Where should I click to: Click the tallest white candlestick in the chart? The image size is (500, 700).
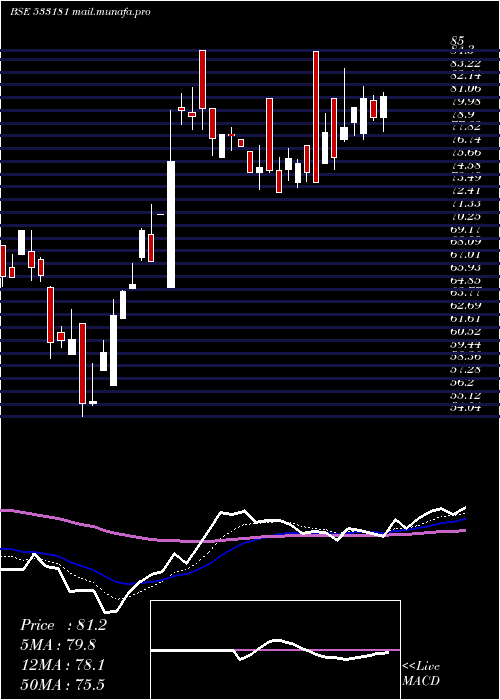click(171, 224)
